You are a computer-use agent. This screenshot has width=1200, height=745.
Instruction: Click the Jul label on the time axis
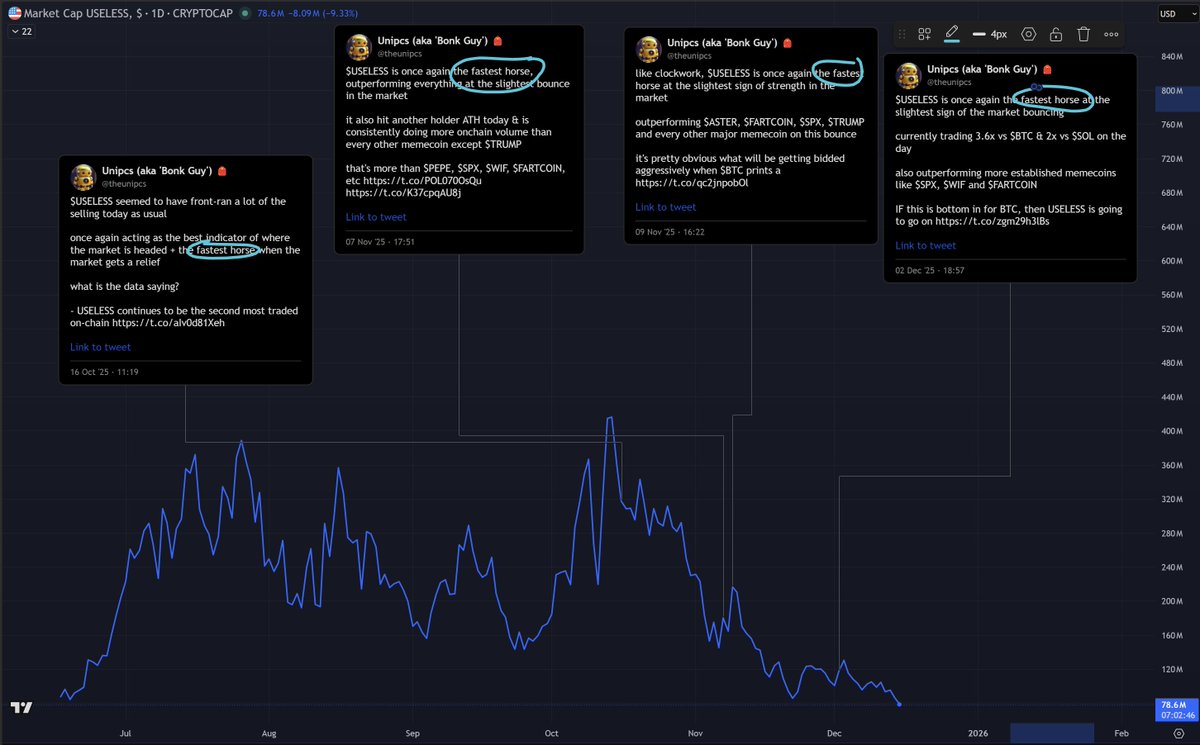[126, 733]
